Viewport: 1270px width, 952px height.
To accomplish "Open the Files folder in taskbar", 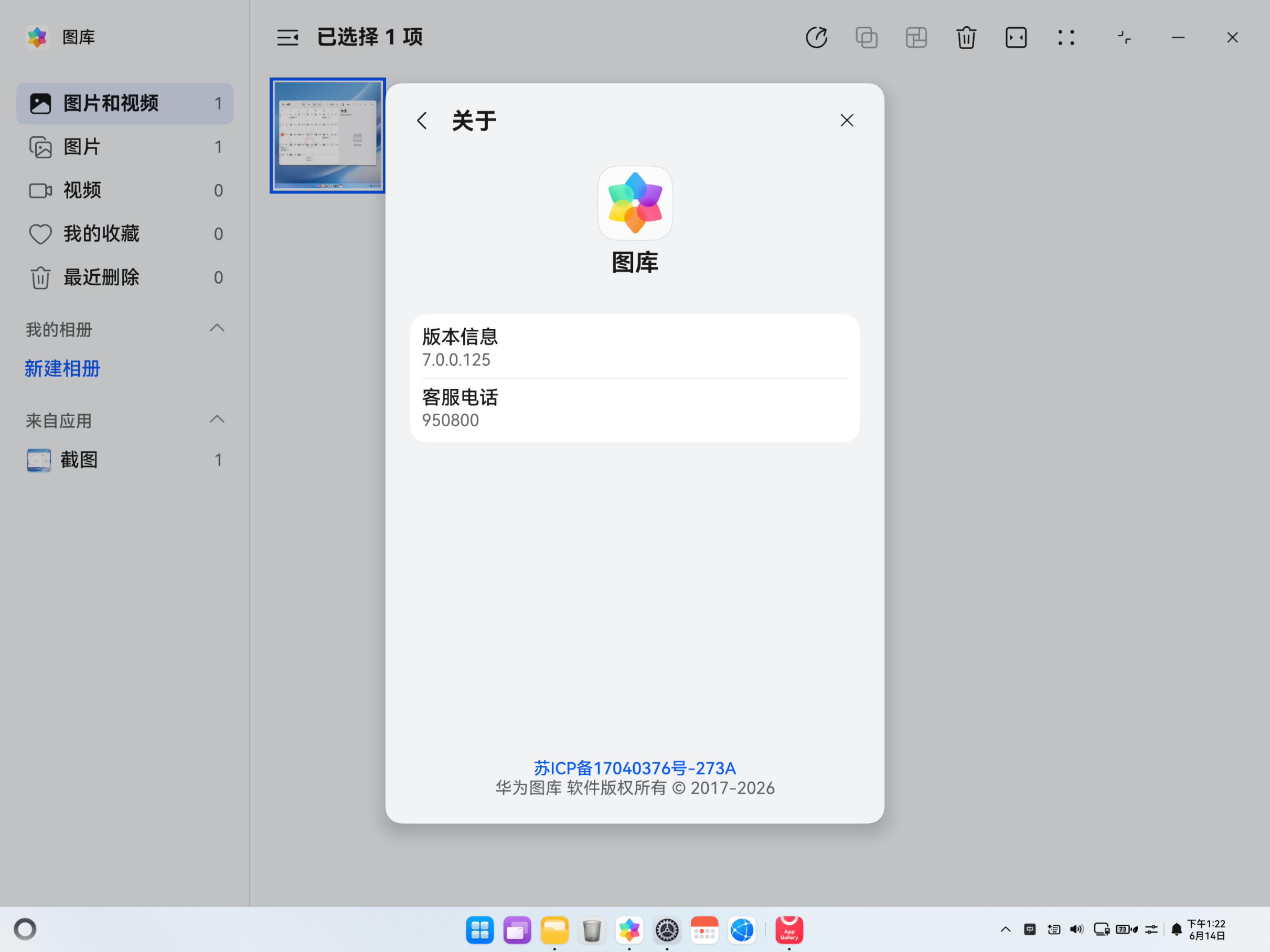I will pyautogui.click(x=554, y=930).
